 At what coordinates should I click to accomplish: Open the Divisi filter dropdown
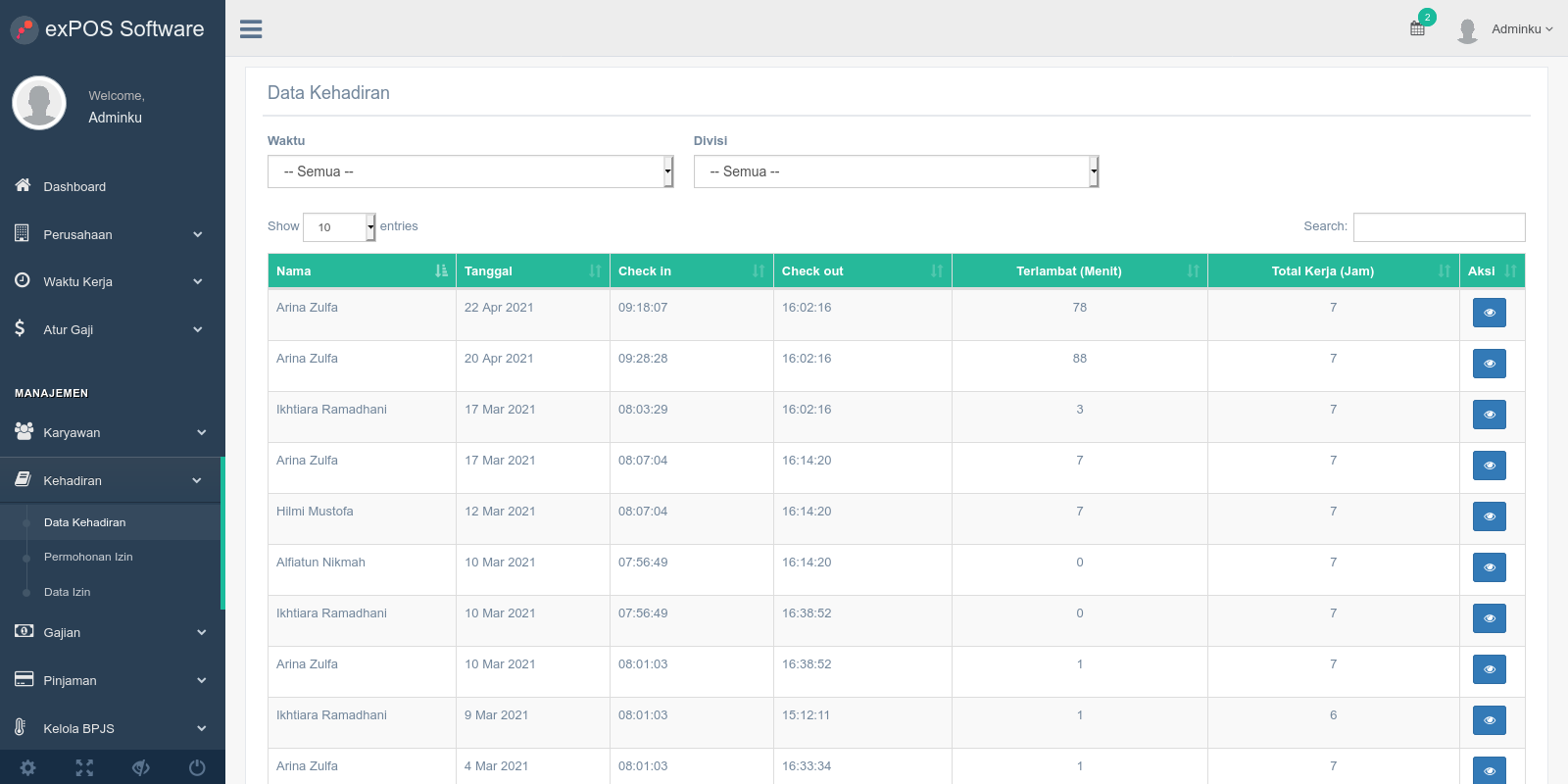[896, 171]
